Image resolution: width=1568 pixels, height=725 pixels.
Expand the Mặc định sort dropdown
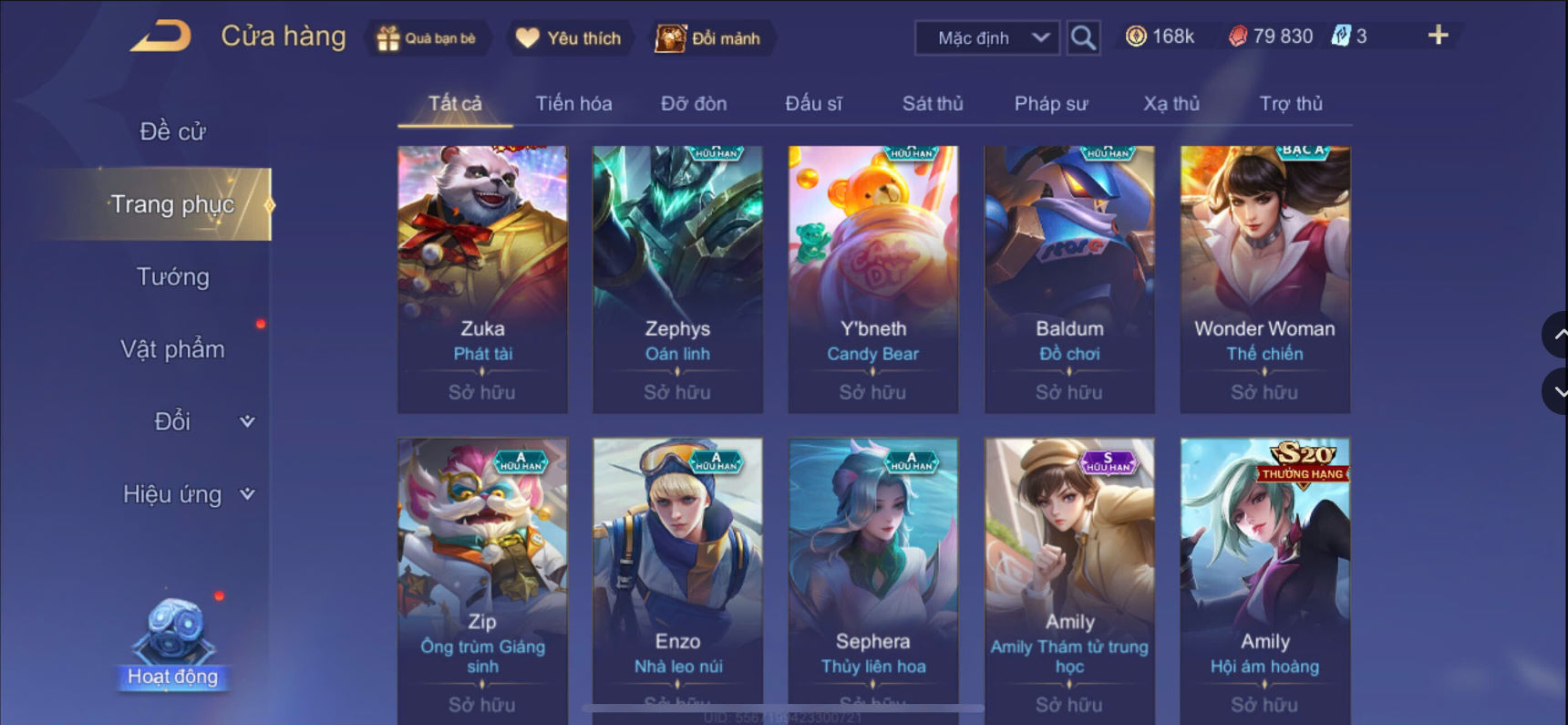click(x=987, y=38)
